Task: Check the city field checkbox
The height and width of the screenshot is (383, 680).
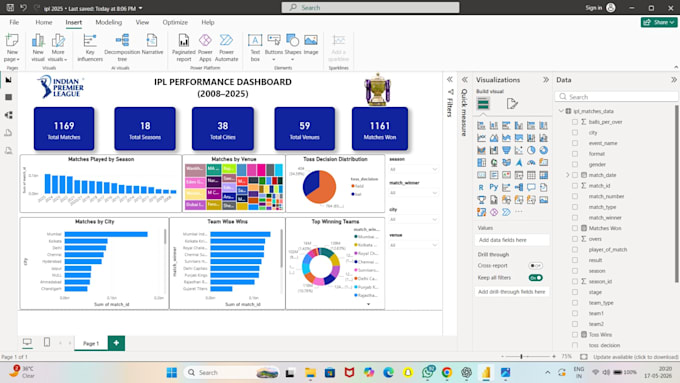Action: [x=575, y=132]
